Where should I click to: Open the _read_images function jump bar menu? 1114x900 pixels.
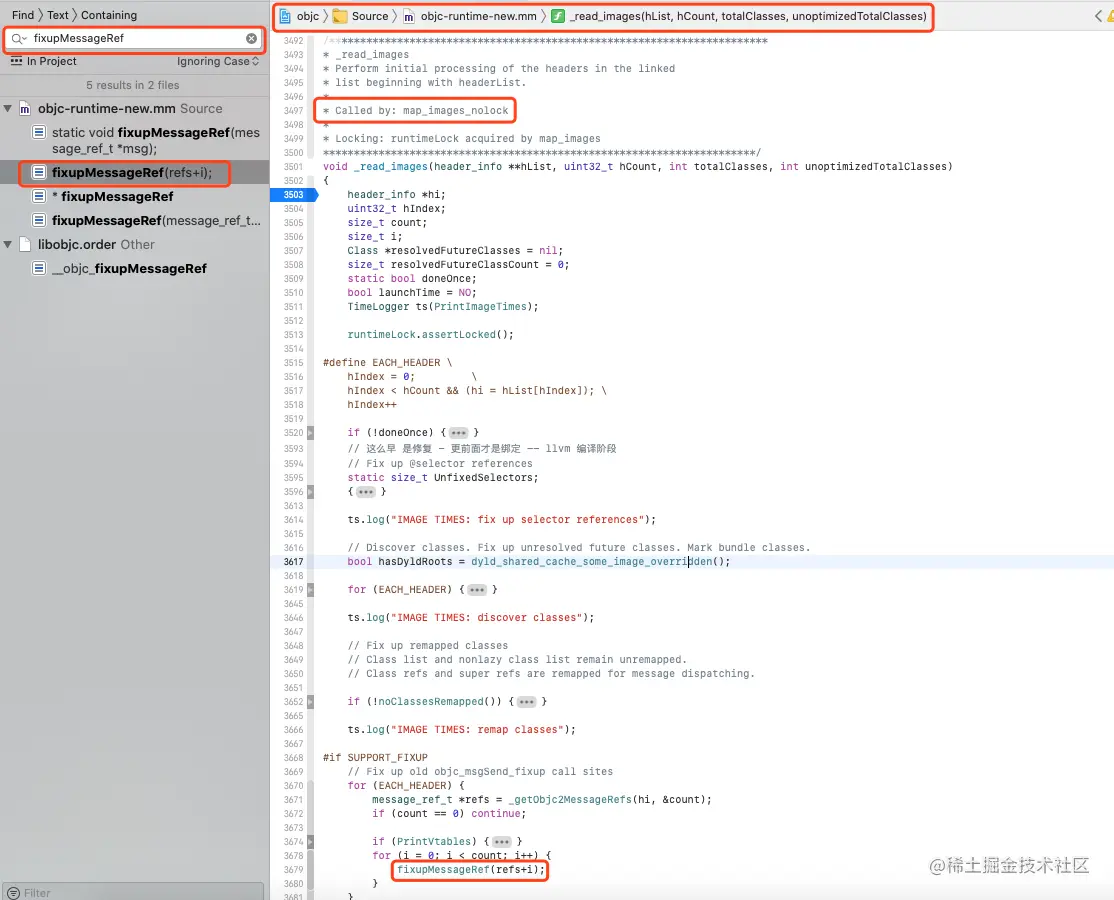tap(739, 16)
